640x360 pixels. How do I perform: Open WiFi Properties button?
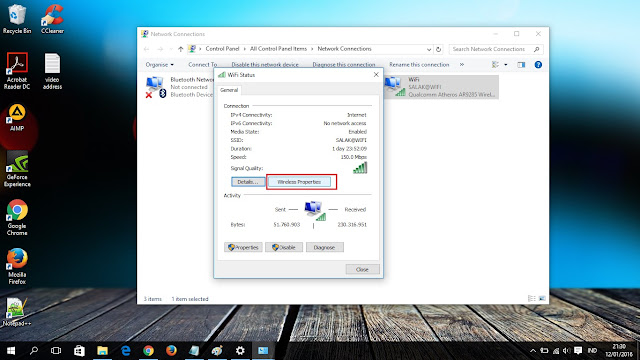[x=243, y=247]
